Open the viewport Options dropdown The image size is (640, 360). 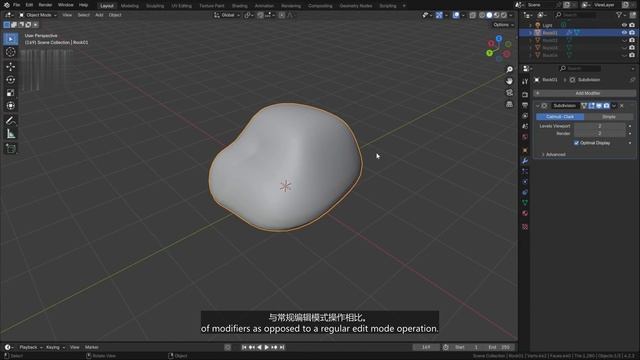click(503, 25)
